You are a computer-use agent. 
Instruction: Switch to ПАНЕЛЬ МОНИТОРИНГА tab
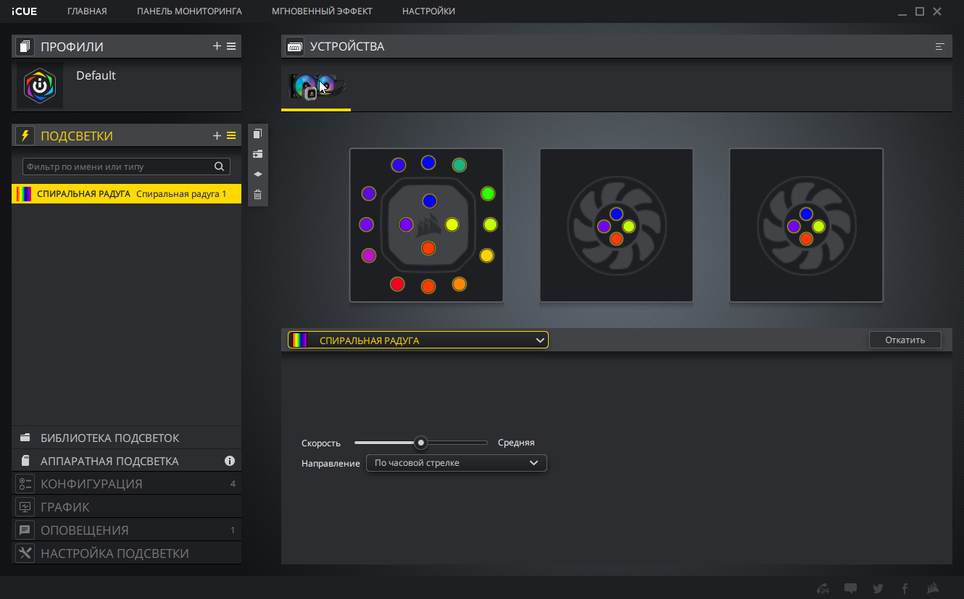pos(189,11)
